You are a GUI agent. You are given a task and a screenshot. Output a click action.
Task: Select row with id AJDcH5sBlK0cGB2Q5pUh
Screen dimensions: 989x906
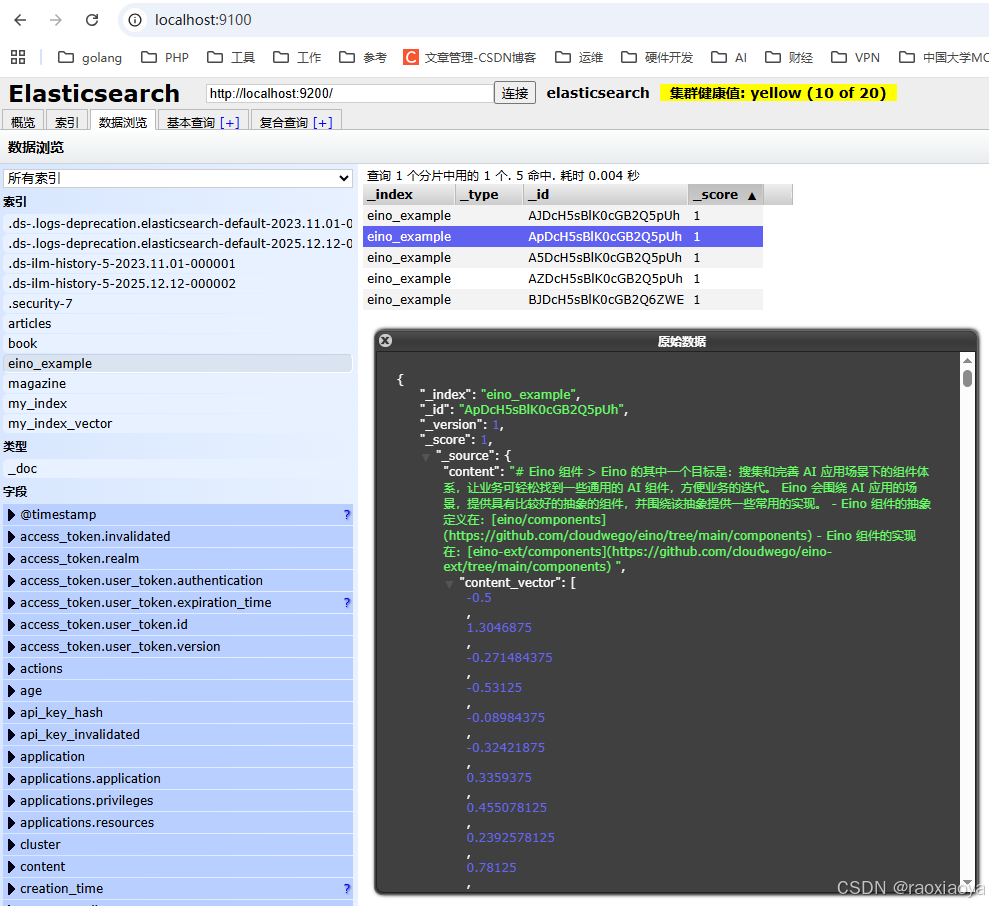(x=563, y=216)
